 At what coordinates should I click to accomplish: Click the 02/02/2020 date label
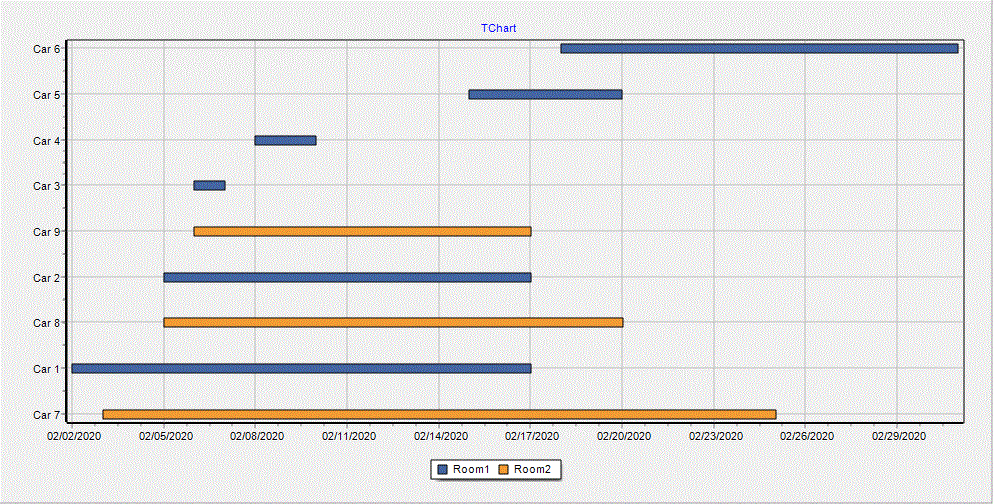(73, 436)
